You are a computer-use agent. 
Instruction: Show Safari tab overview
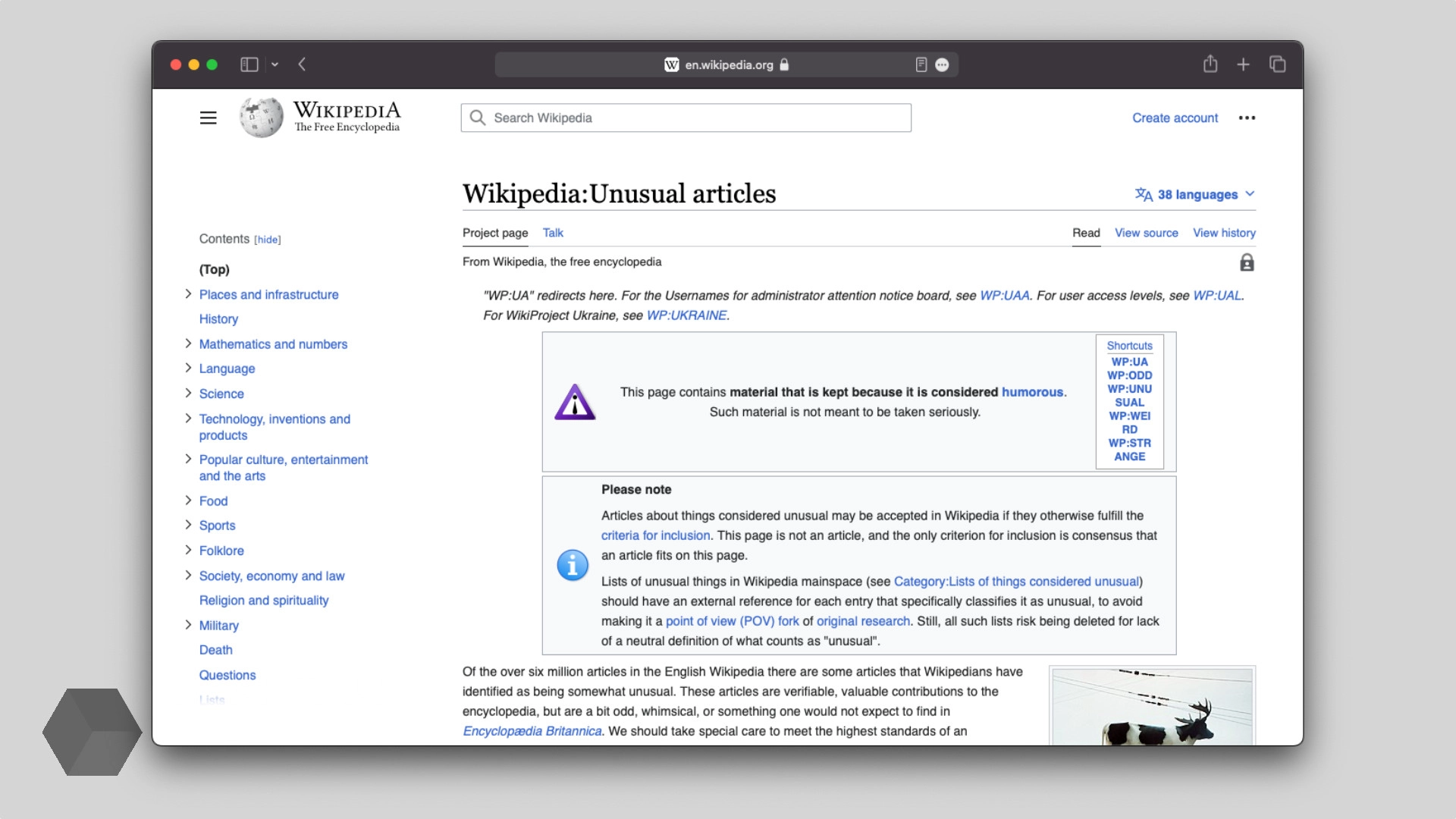tap(1277, 64)
